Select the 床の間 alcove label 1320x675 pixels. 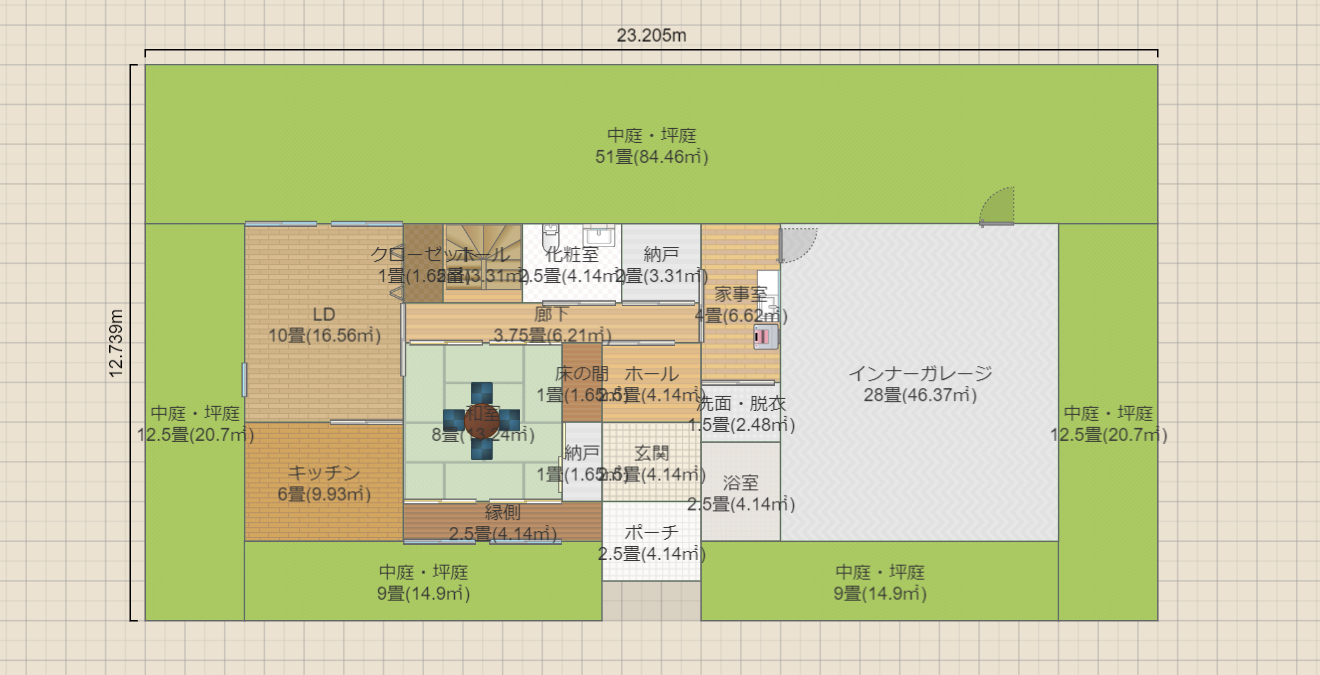tap(582, 384)
